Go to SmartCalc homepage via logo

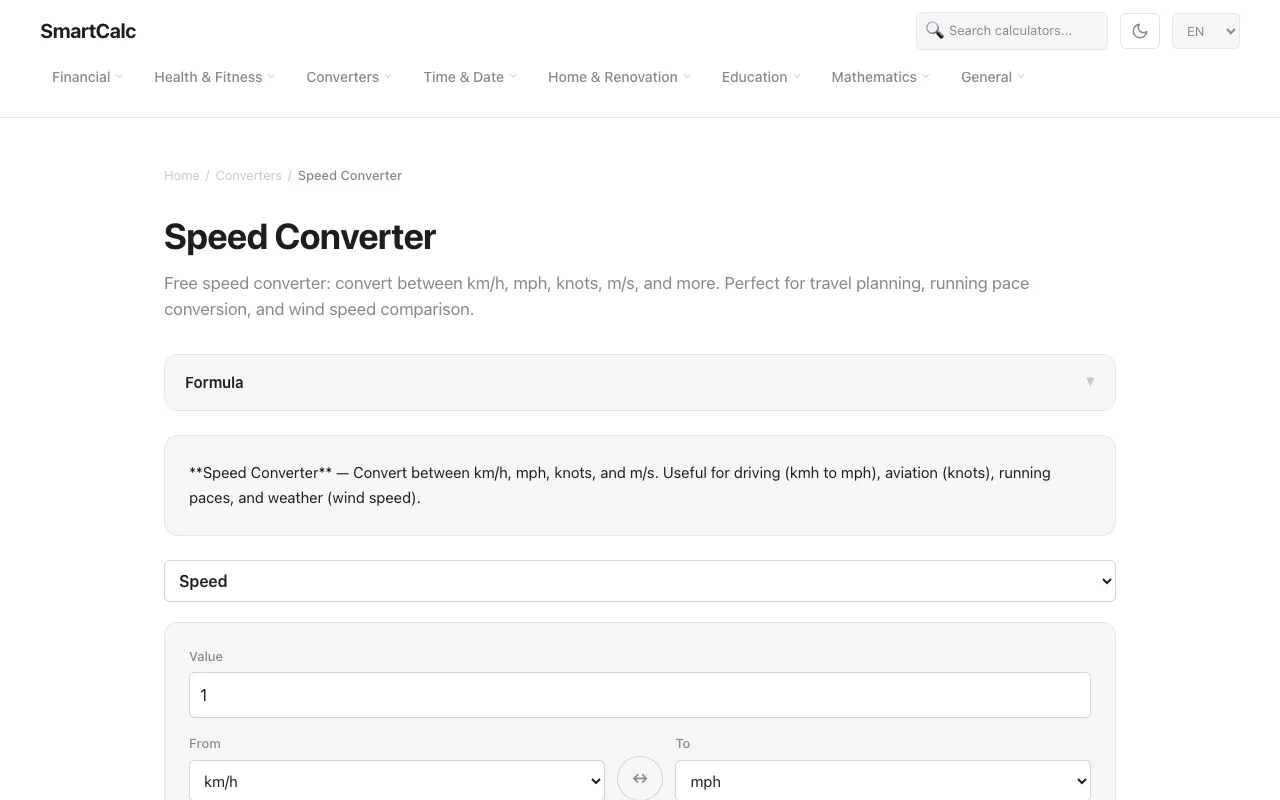pos(88,31)
